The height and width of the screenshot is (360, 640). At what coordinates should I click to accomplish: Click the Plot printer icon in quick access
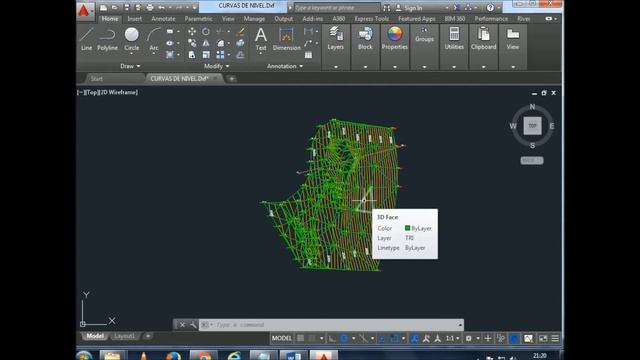coord(150,7)
